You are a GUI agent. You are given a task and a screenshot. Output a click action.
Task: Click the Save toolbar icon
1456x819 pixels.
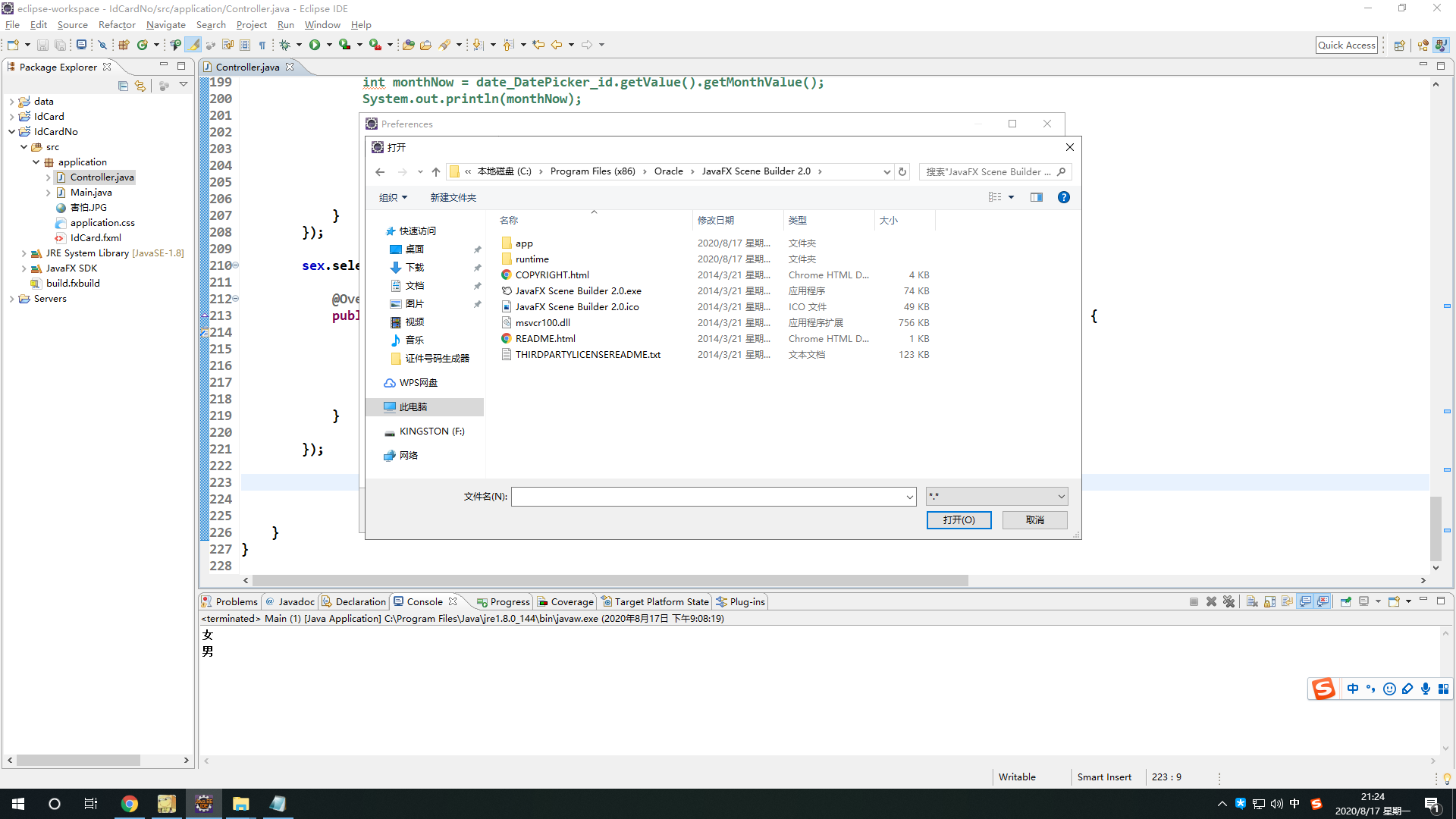(x=42, y=45)
